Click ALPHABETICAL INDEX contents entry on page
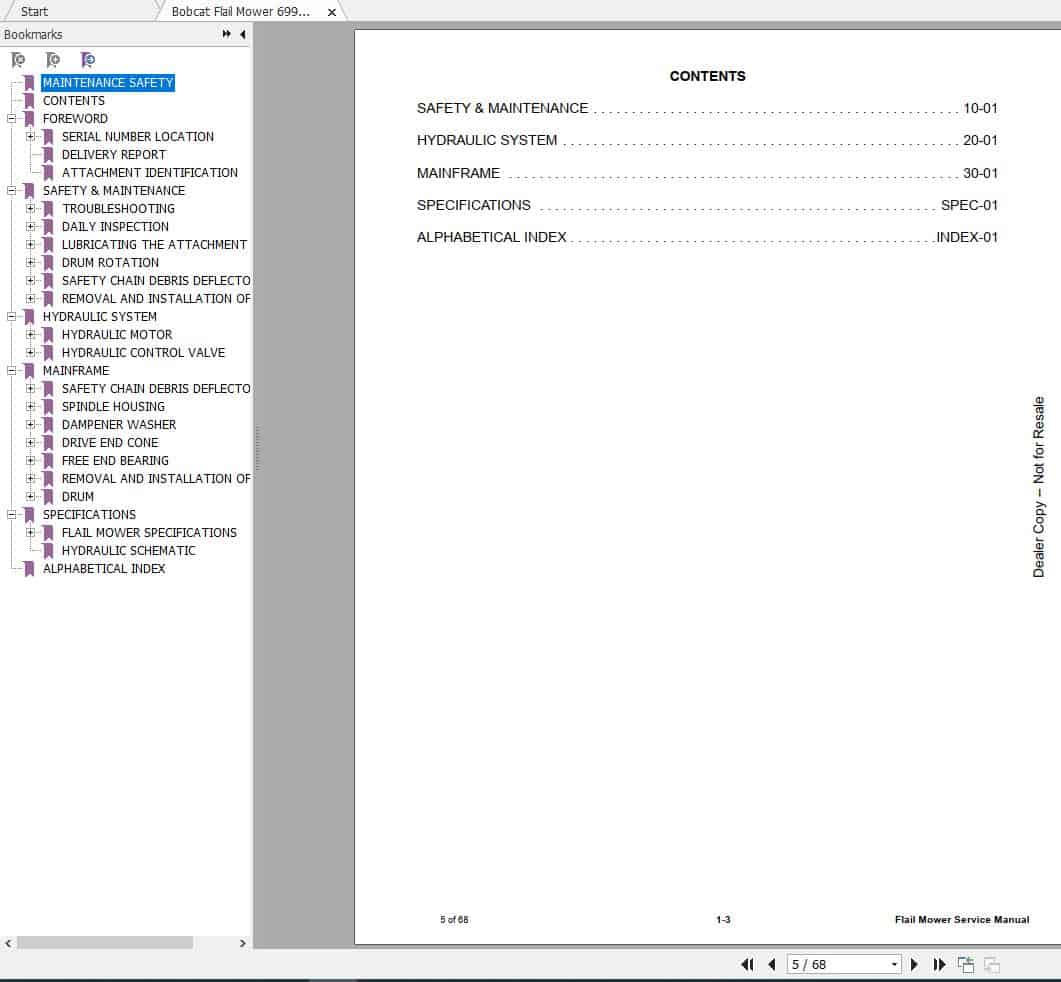The image size is (1061, 982). click(x=707, y=237)
